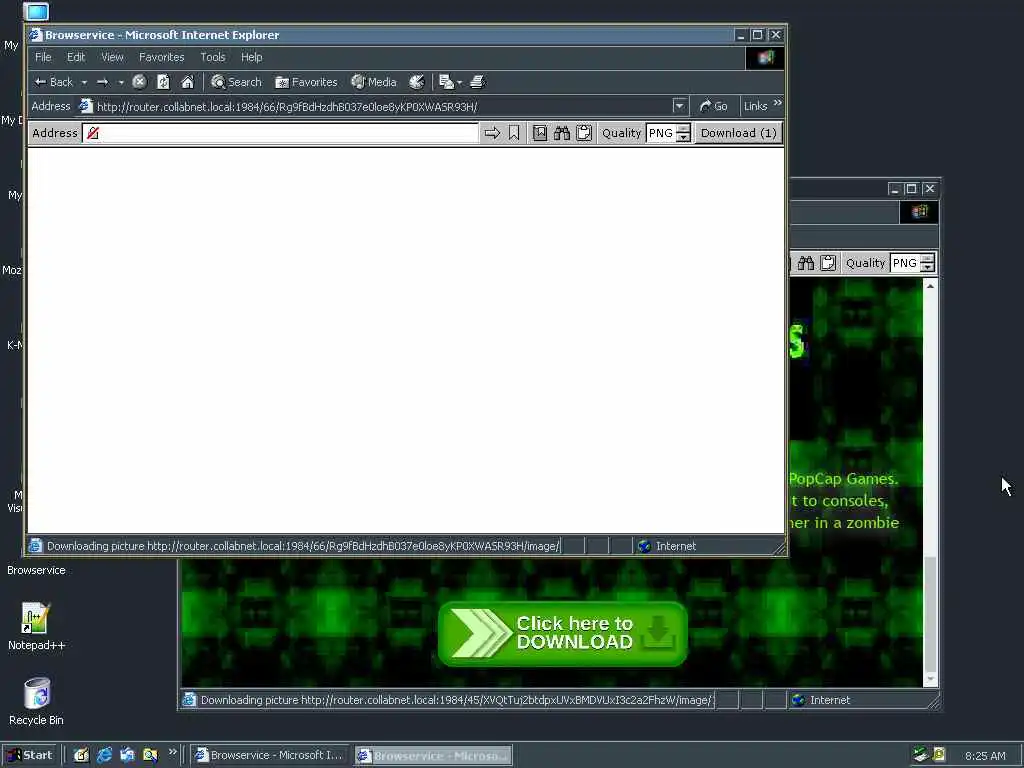The height and width of the screenshot is (768, 1024).
Task: Click the Download (1) button
Action: point(738,133)
